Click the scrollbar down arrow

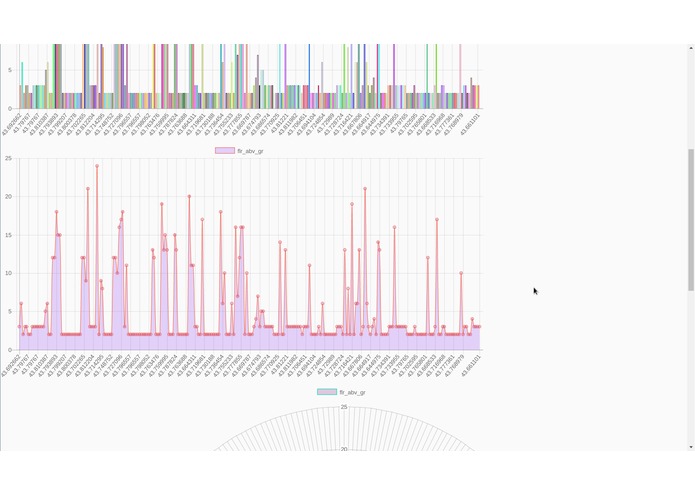pyautogui.click(x=691, y=447)
